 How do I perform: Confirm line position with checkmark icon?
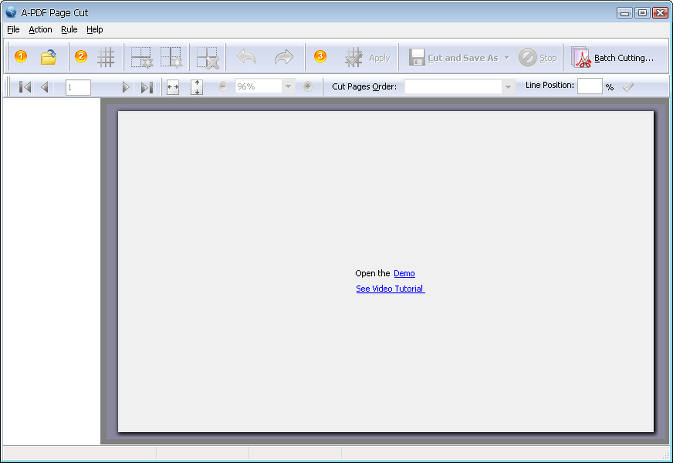(x=628, y=87)
